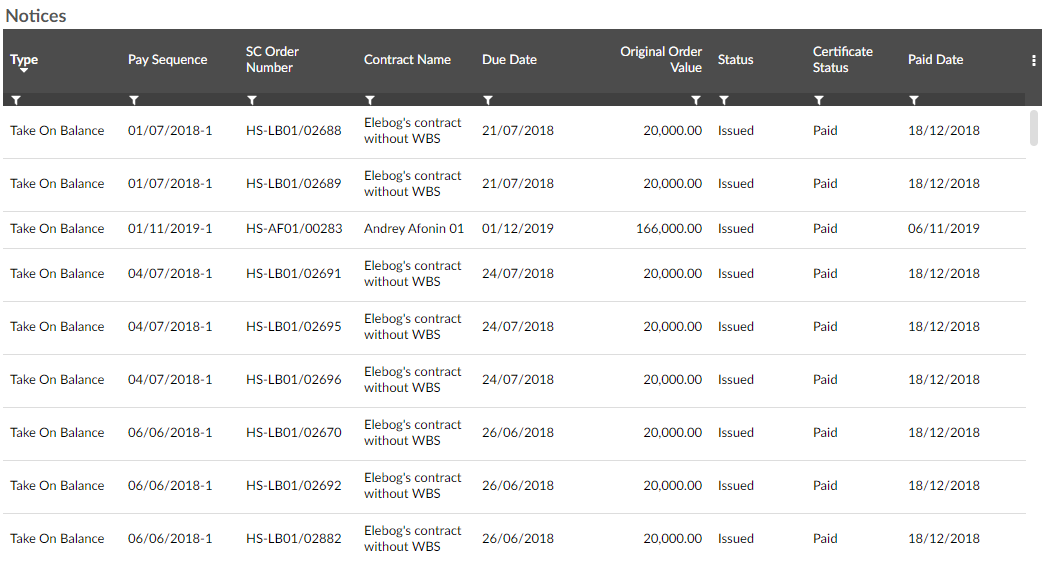Sort by Due Date column header

509,60
